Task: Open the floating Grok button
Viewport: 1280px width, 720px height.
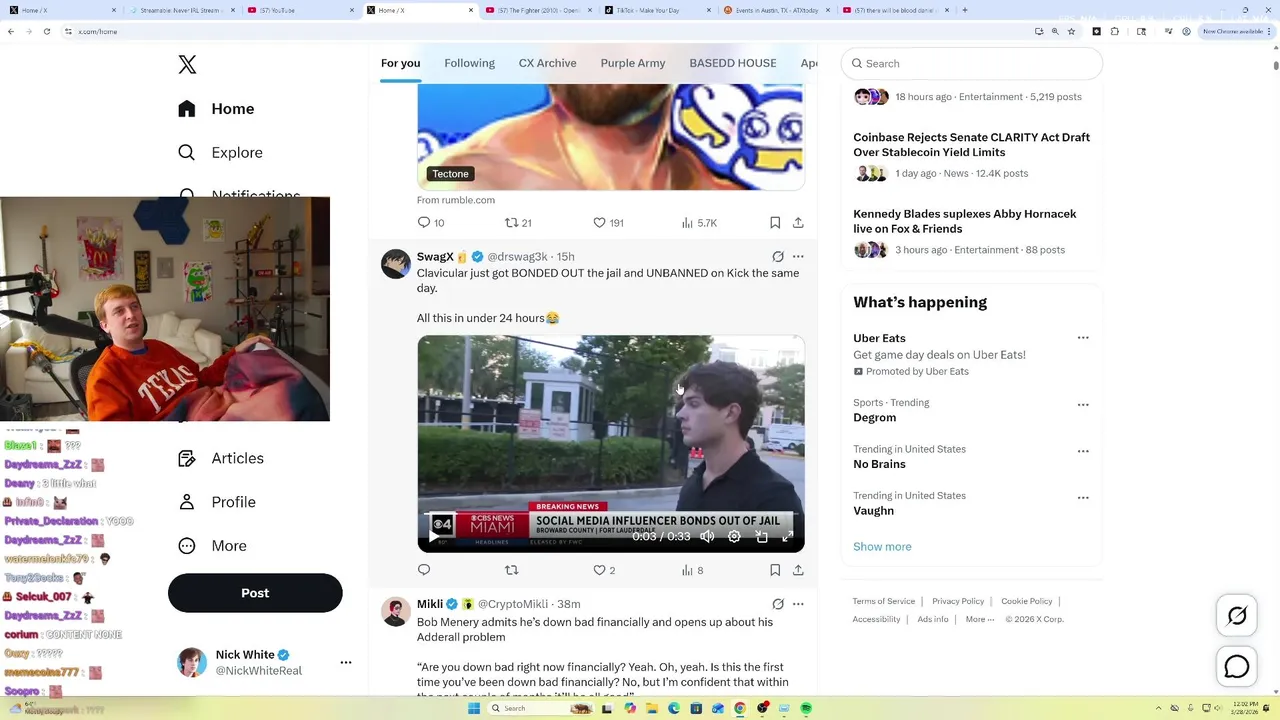Action: (1237, 616)
